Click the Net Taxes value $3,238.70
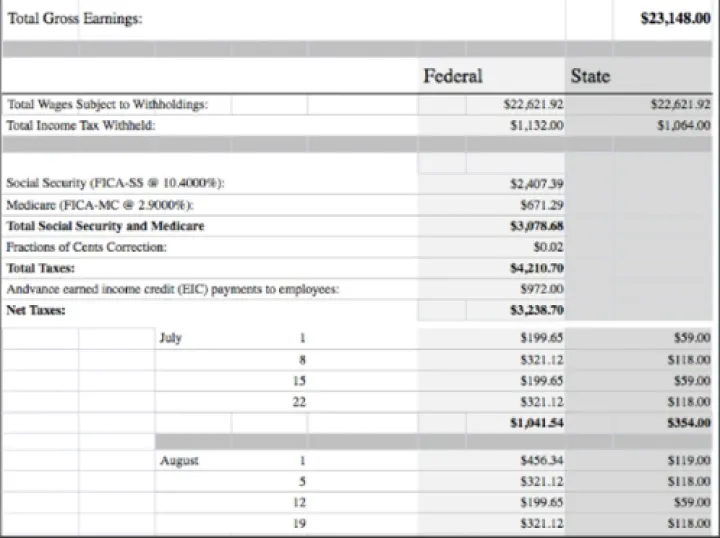The height and width of the screenshot is (538, 720). (x=537, y=310)
